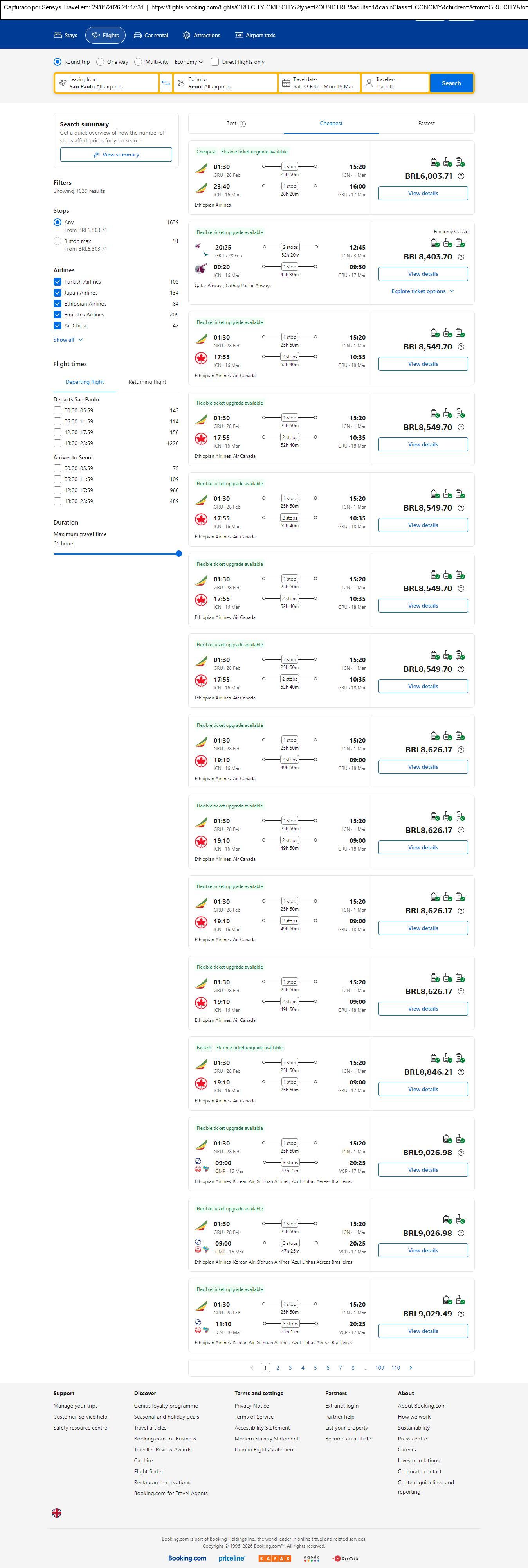Click the UK flag language icon in footer
This screenshot has height=1568, width=528.
pyautogui.click(x=57, y=1512)
